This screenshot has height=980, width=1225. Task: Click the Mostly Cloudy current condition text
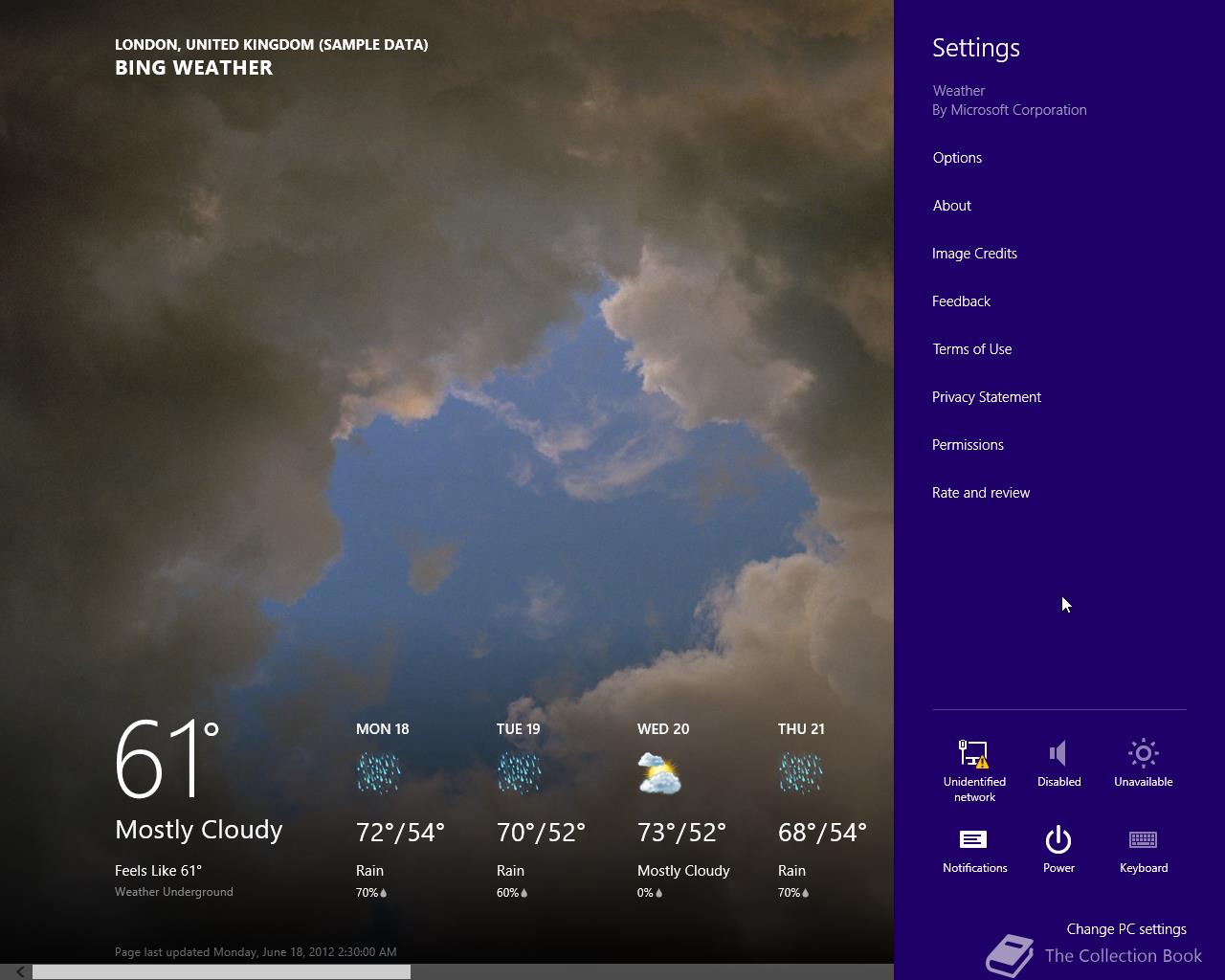199,830
